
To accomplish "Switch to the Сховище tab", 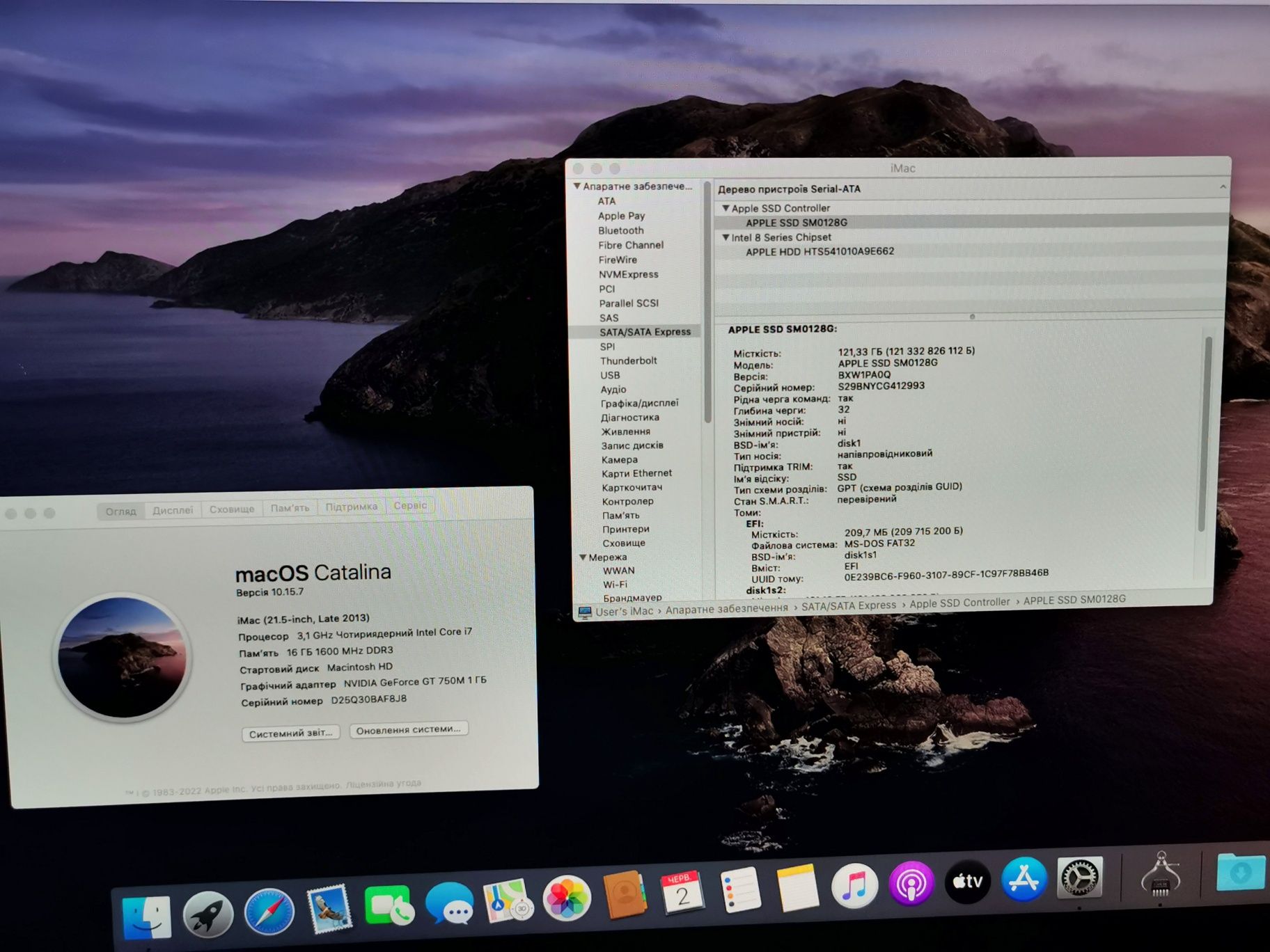I will (232, 509).
